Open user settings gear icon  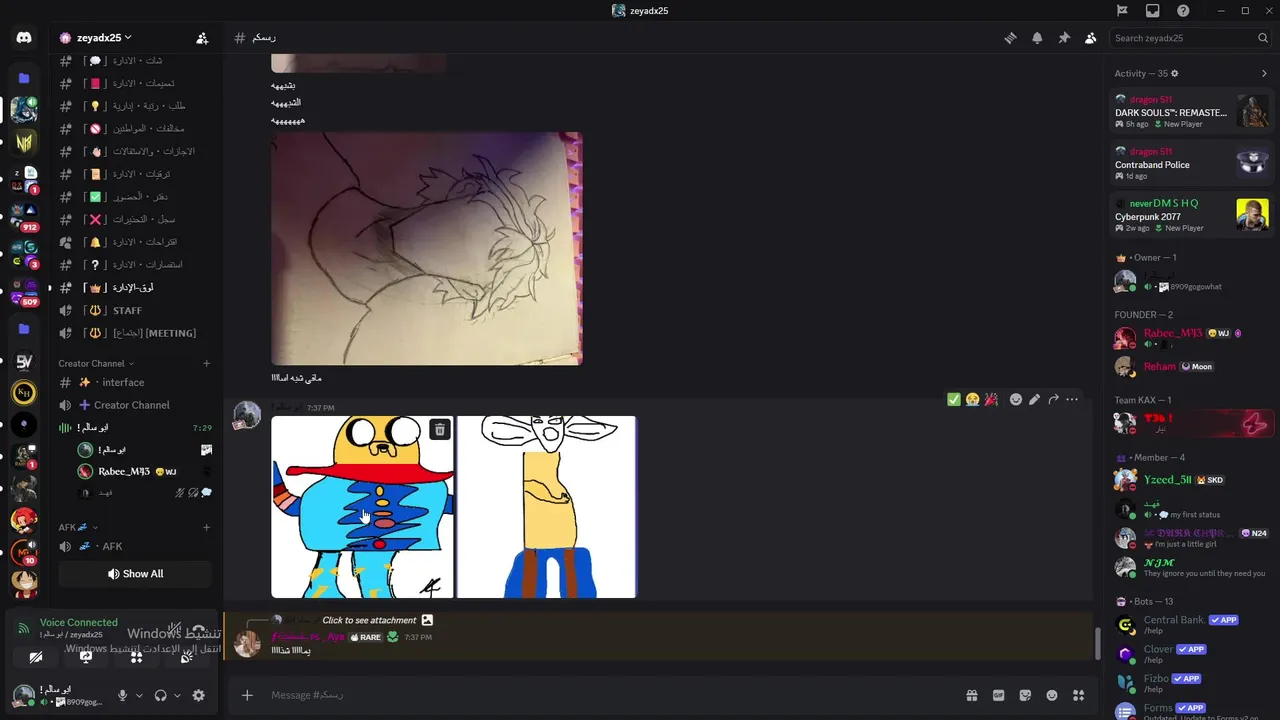coord(198,695)
